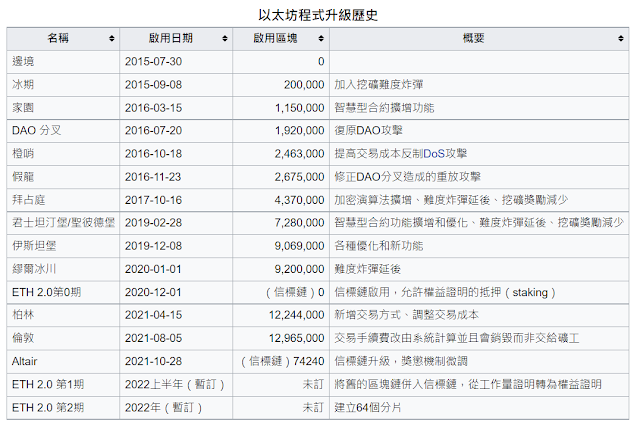Click the date 2021-10-28
Image resolution: width=640 pixels, height=433 pixels.
click(x=153, y=362)
